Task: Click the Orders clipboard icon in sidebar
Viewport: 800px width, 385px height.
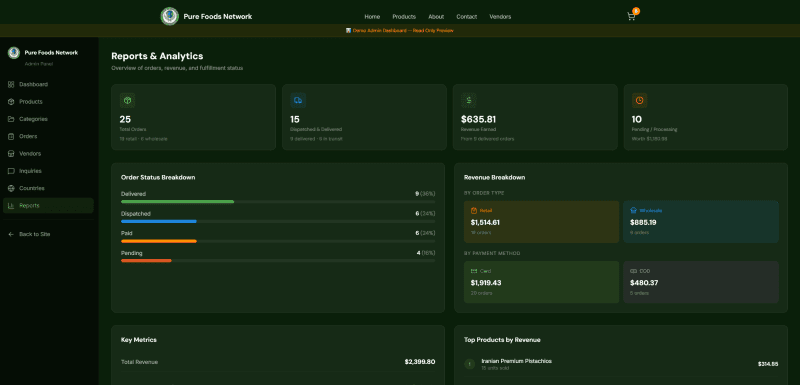Action: pyautogui.click(x=11, y=137)
